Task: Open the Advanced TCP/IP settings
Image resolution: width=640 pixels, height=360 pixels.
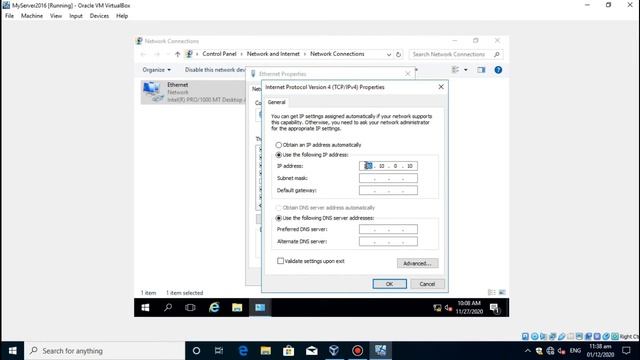Action: click(418, 263)
